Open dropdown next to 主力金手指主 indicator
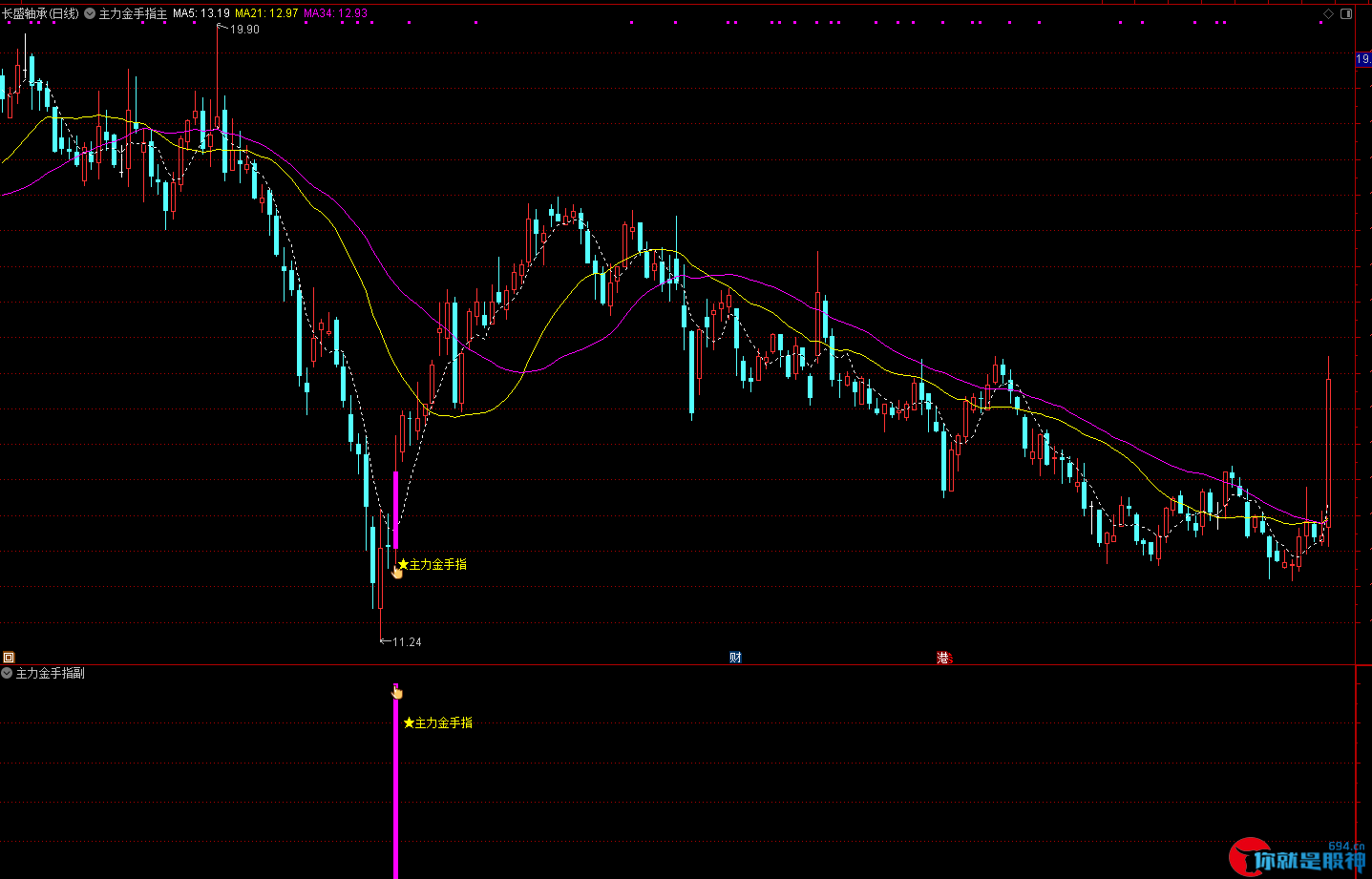1372x879 pixels. click(90, 14)
